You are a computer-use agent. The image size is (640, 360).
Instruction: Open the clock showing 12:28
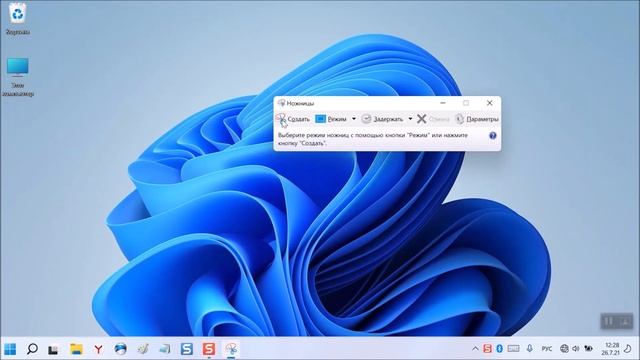(610, 349)
